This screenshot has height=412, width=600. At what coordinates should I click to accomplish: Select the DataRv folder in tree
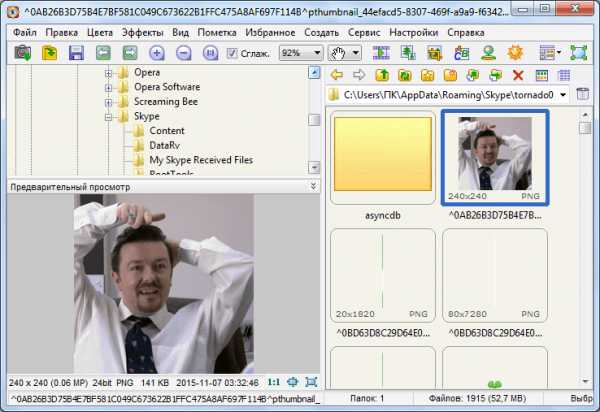(x=164, y=145)
